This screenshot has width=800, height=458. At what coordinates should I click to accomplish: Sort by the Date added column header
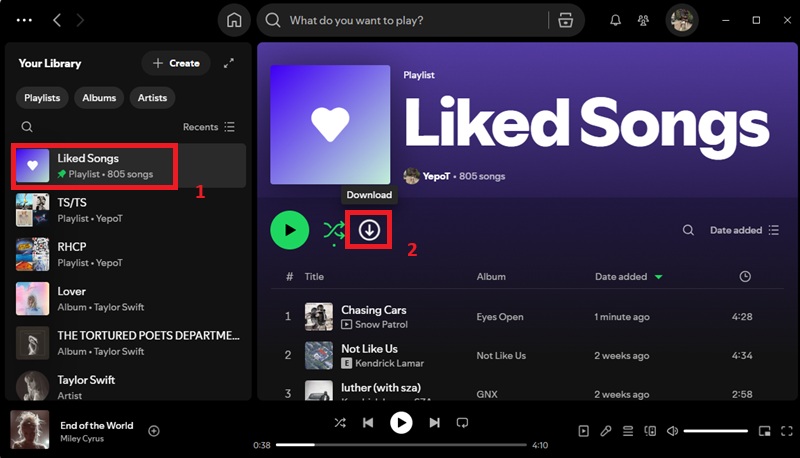(629, 276)
